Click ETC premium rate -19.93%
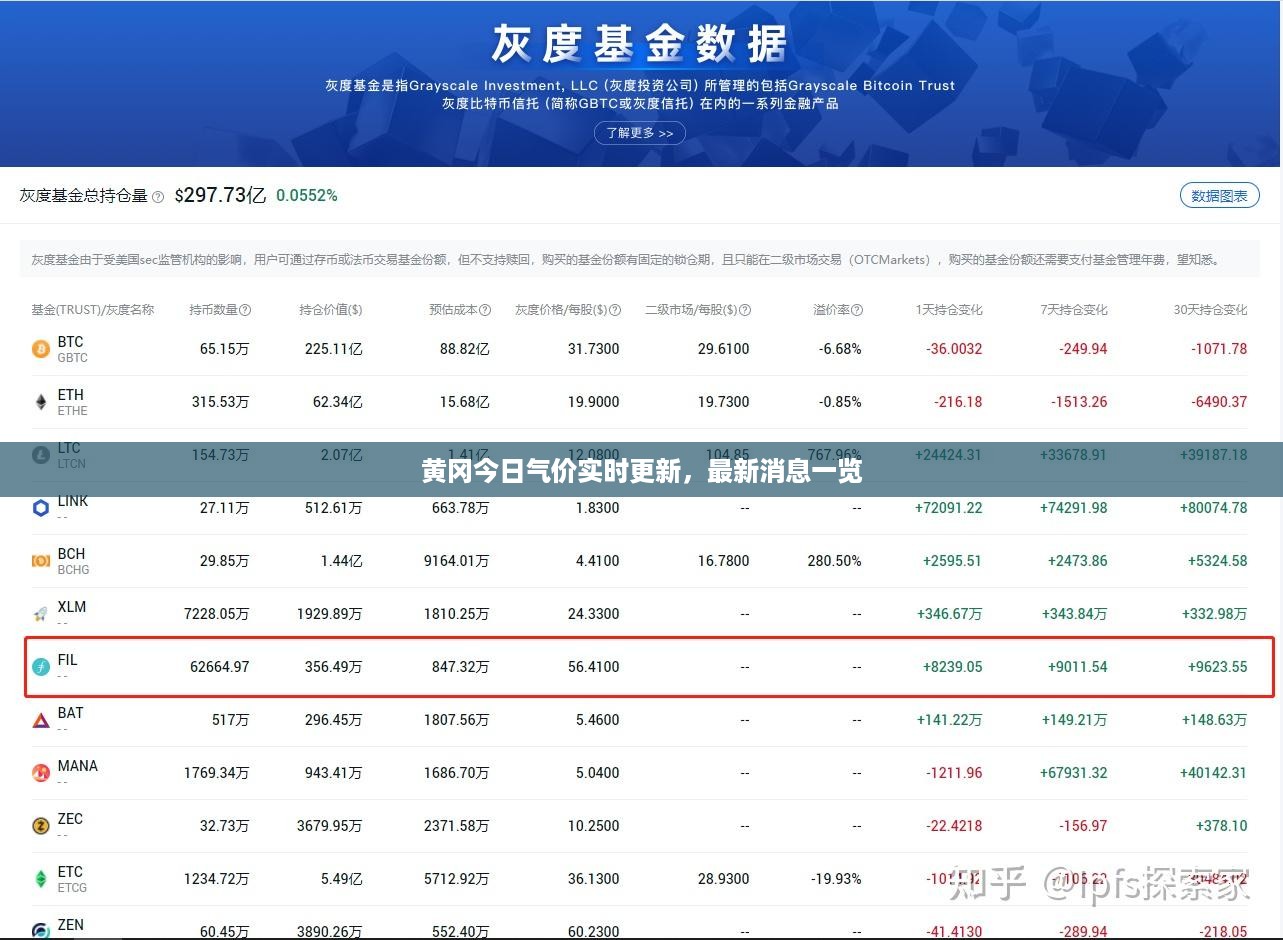 tap(836, 879)
